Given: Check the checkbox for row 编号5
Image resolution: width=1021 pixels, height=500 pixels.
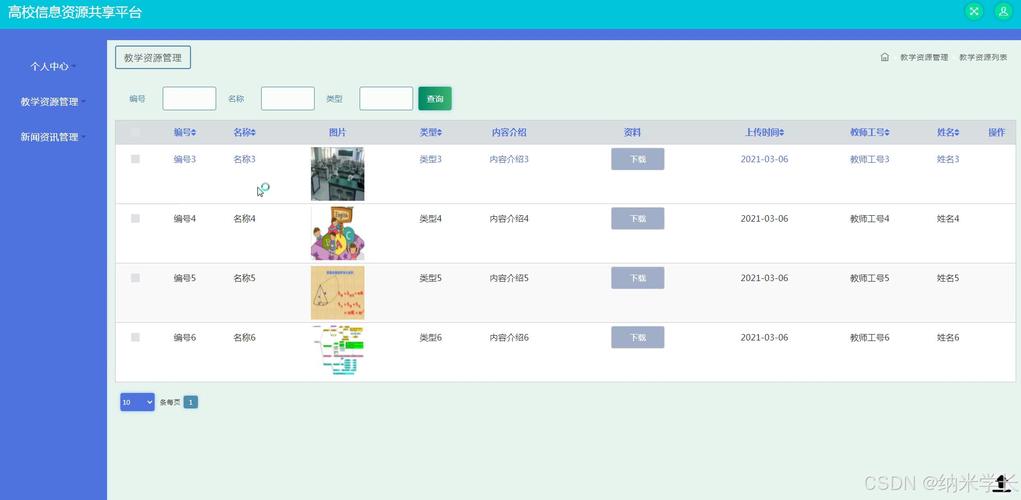Looking at the screenshot, I should pyautogui.click(x=135, y=278).
